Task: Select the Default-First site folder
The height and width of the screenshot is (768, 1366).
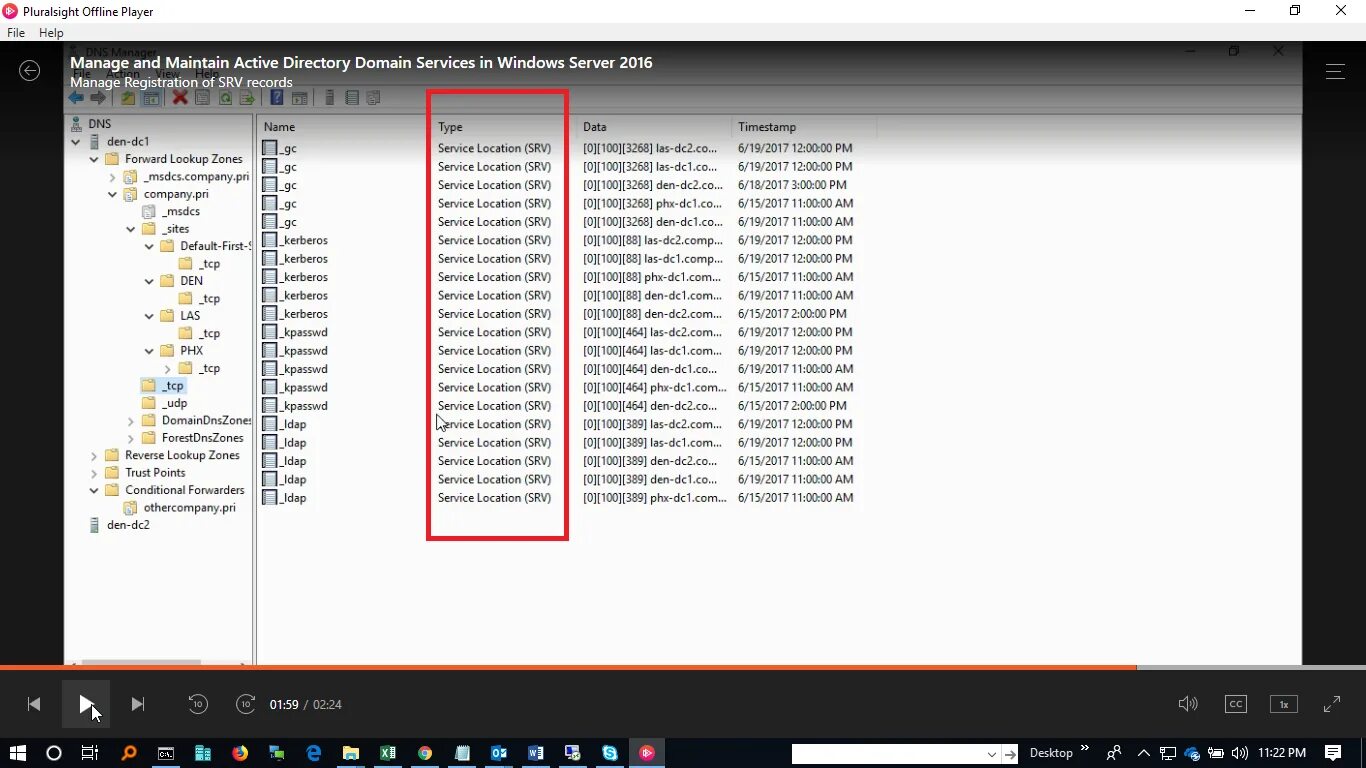Action: pos(215,246)
